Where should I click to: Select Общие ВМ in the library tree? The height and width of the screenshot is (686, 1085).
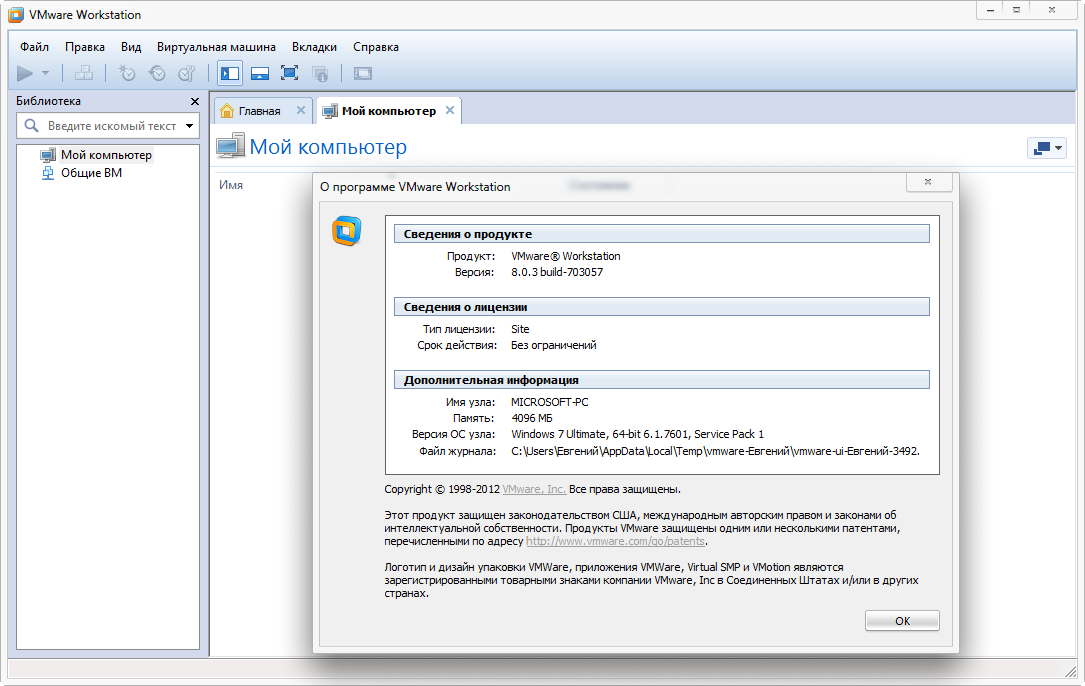pos(91,173)
